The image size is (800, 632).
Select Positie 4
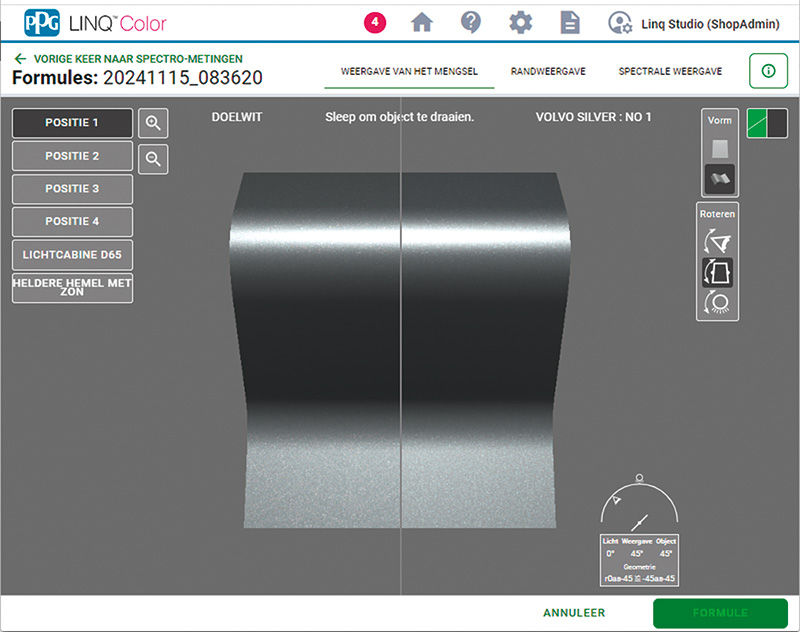(x=72, y=221)
